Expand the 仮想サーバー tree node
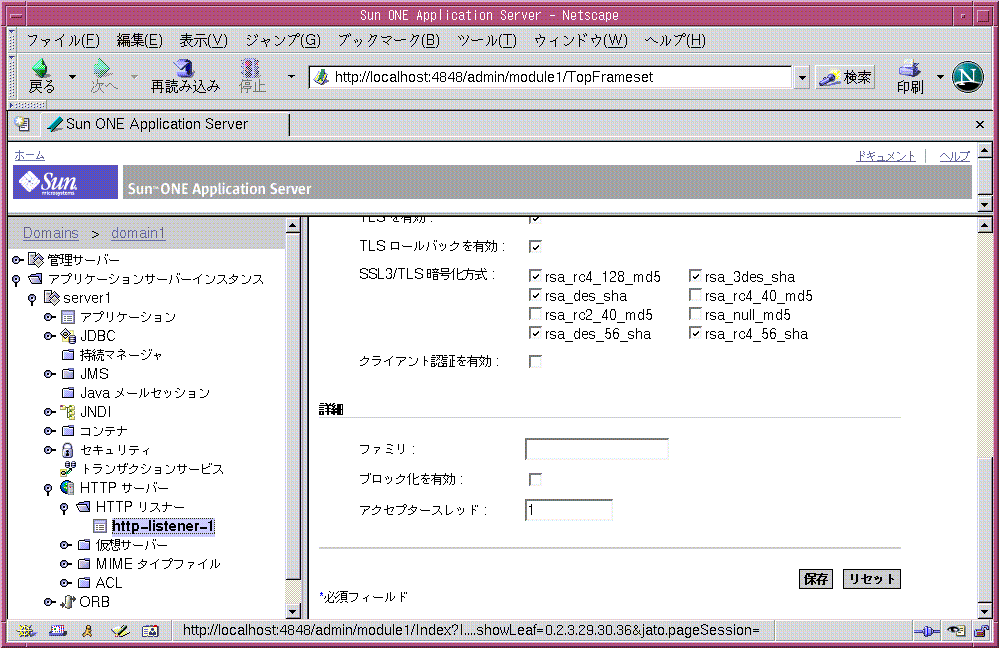Image resolution: width=999 pixels, height=648 pixels. point(66,545)
